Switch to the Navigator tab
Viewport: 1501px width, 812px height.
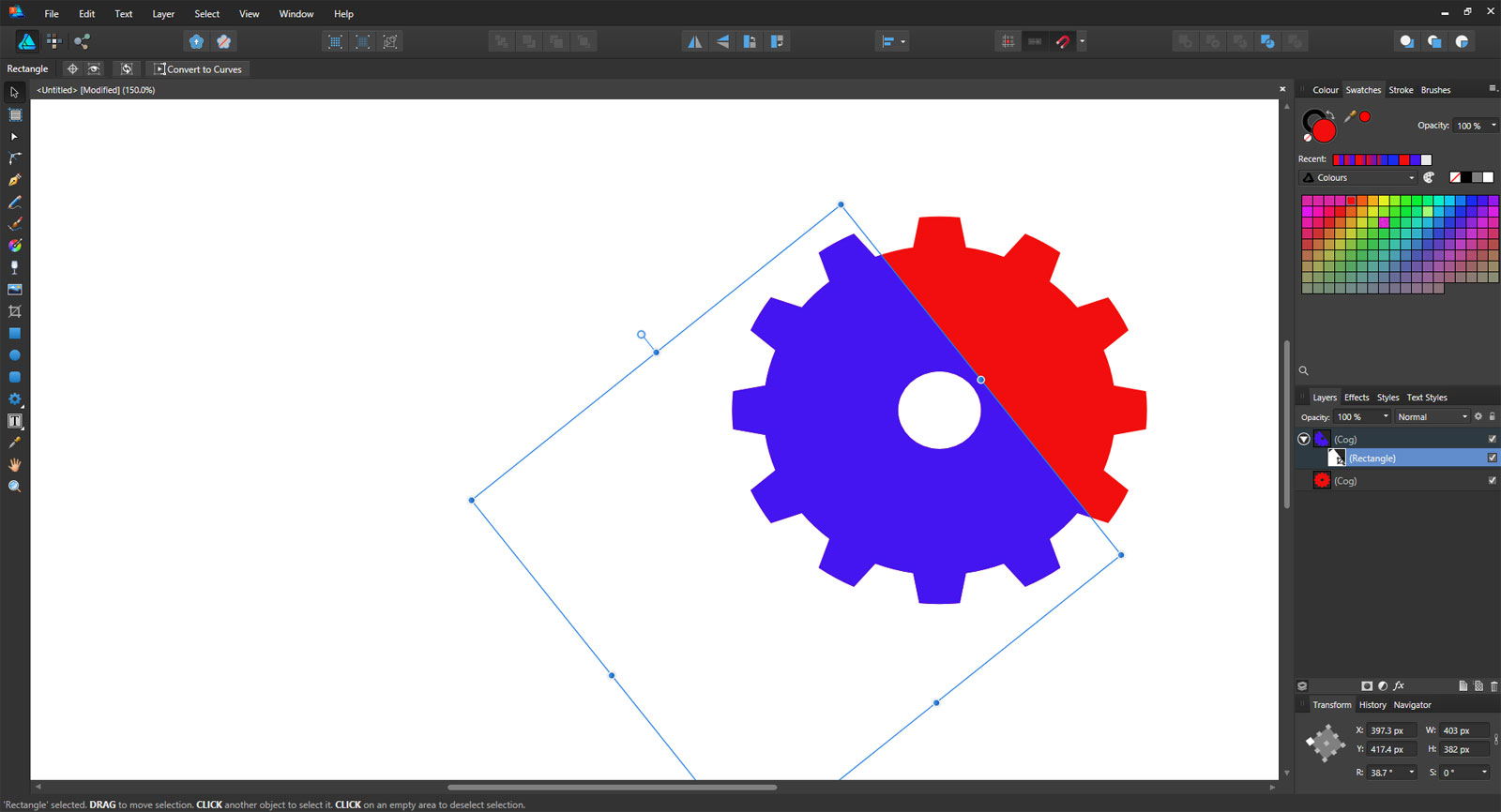click(x=1412, y=705)
